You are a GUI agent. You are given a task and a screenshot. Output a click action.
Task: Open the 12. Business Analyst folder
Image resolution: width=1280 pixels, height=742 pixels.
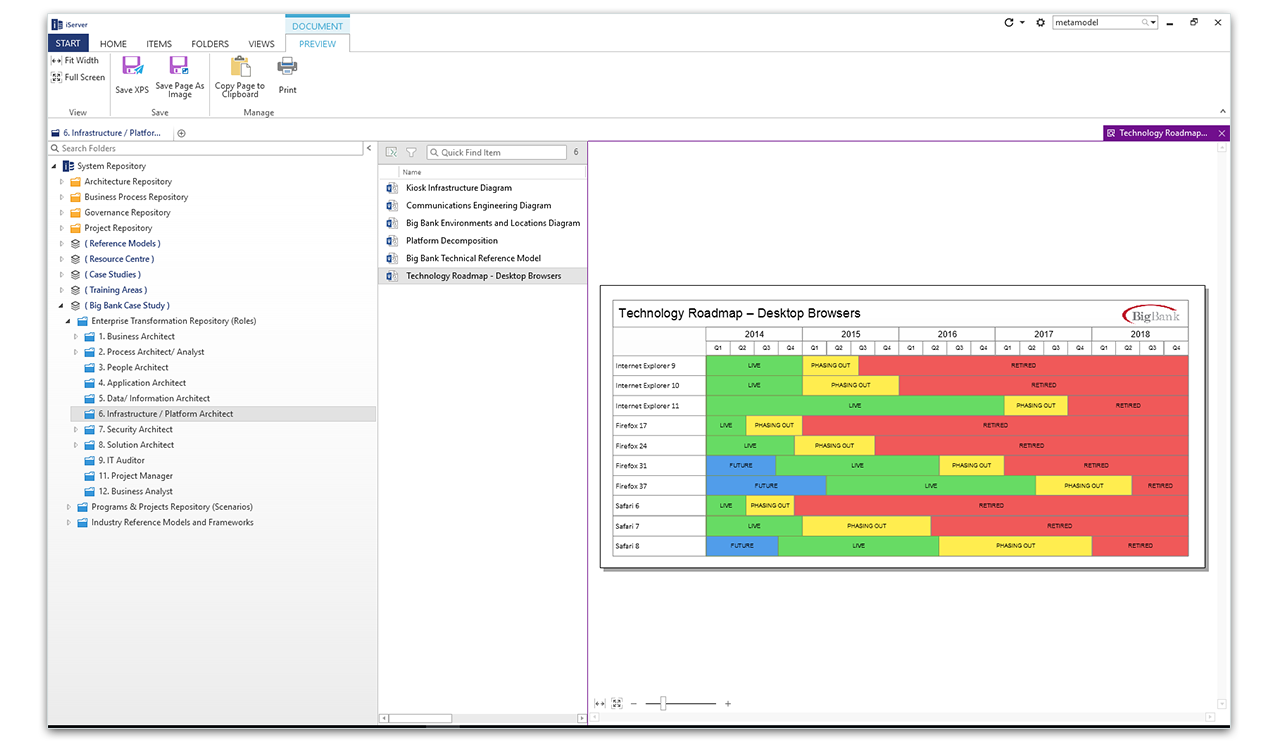[x=135, y=492]
